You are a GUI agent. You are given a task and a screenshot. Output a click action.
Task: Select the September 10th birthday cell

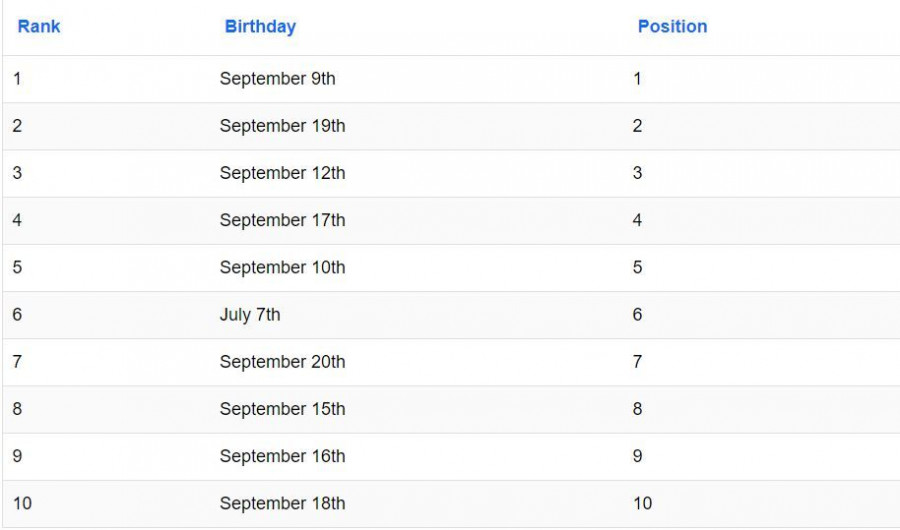[282, 268]
